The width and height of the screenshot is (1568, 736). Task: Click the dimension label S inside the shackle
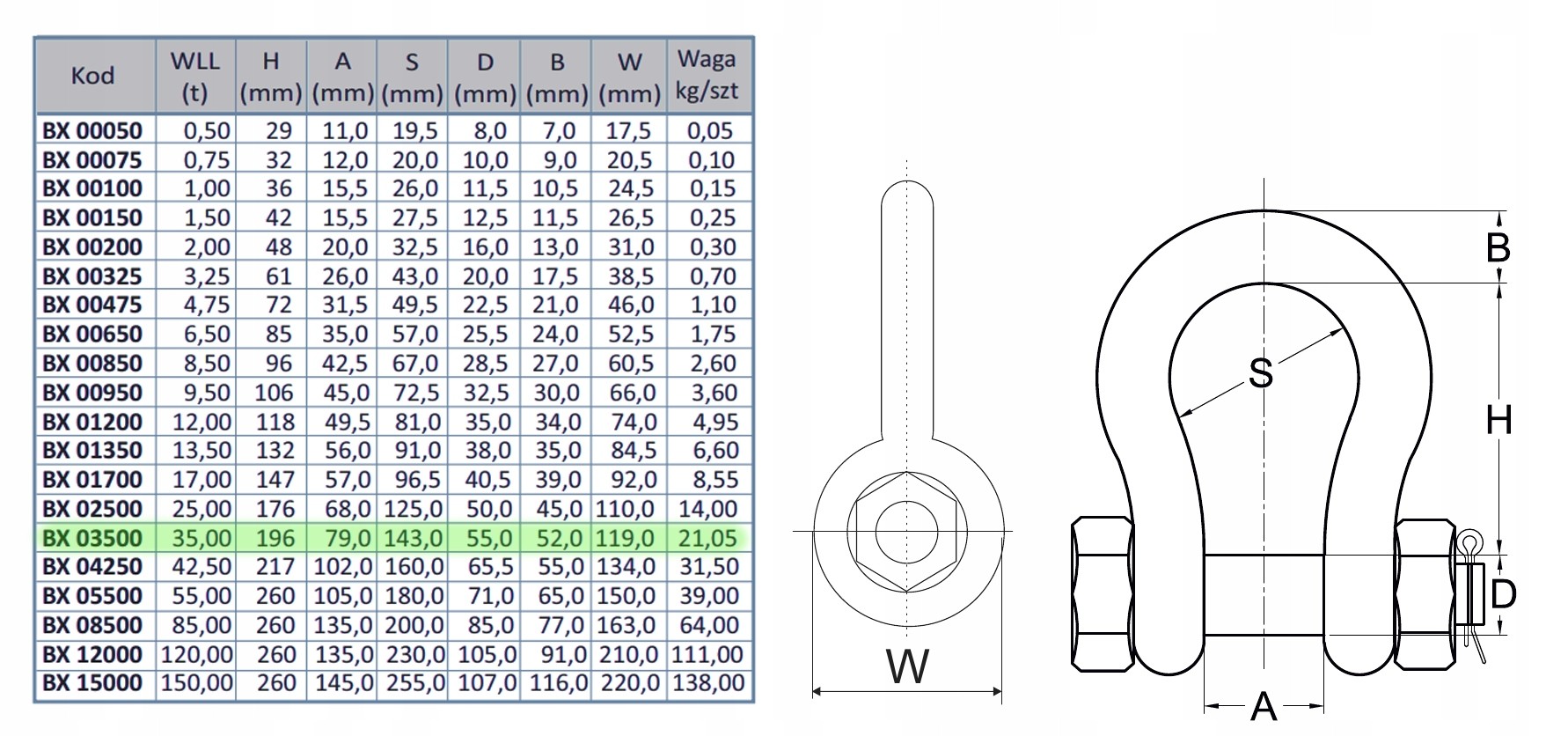click(1260, 373)
